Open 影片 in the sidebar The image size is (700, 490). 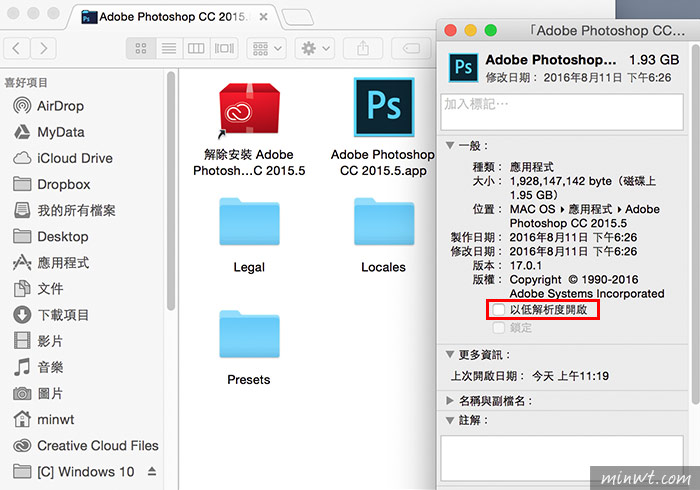click(38, 341)
